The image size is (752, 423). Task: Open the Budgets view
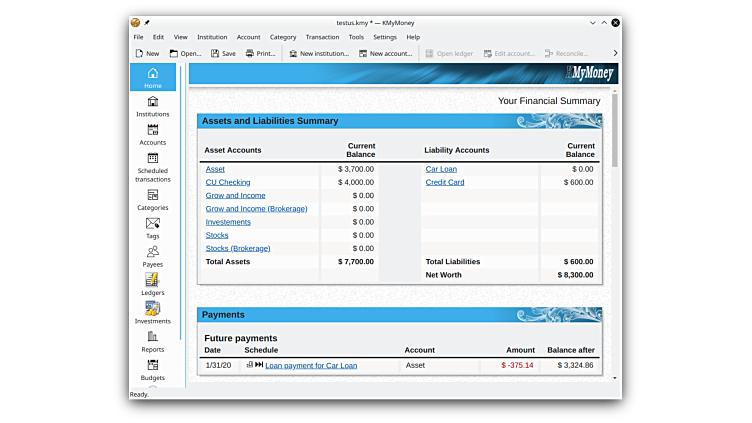coord(152,369)
